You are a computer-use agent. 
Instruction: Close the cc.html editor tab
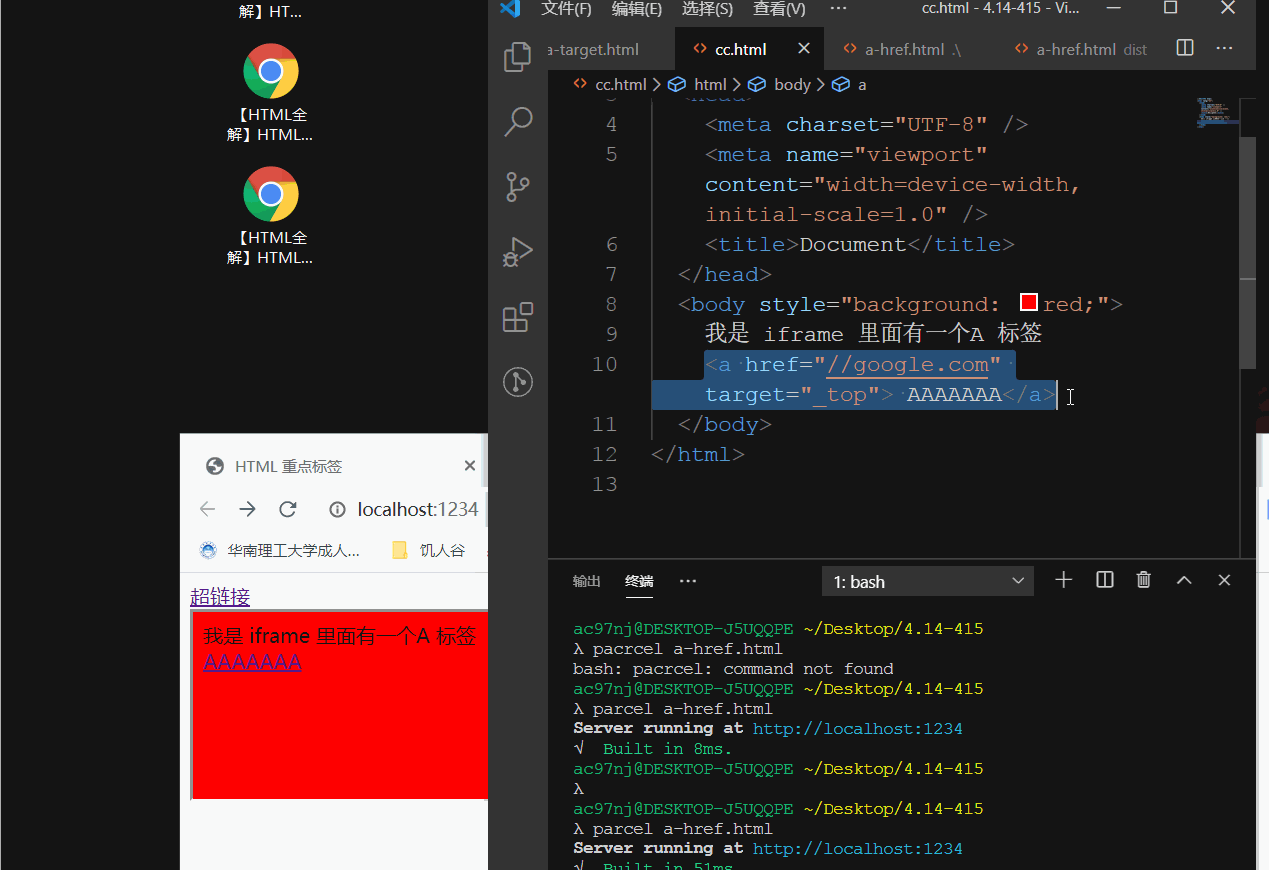point(803,49)
